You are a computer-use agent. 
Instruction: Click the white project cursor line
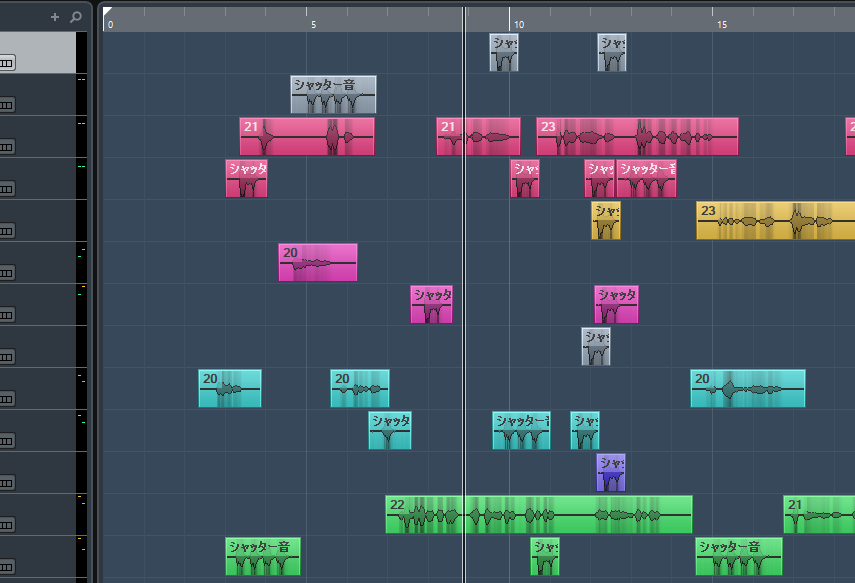[464, 294]
